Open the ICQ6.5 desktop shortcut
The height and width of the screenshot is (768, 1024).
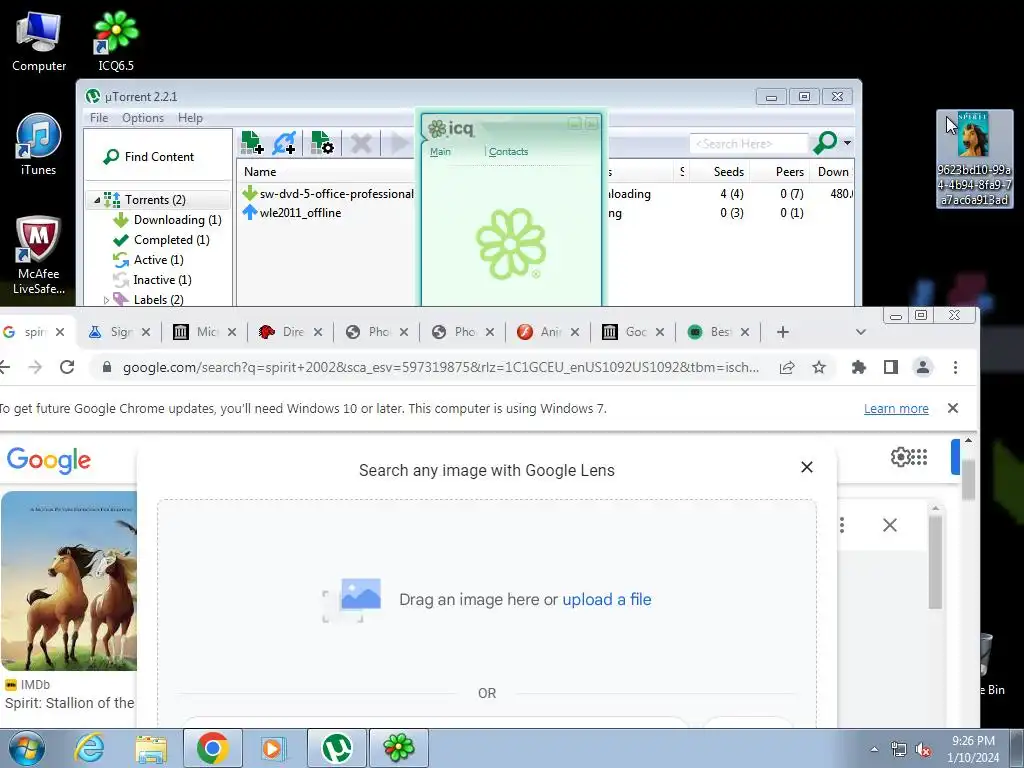pos(116,40)
